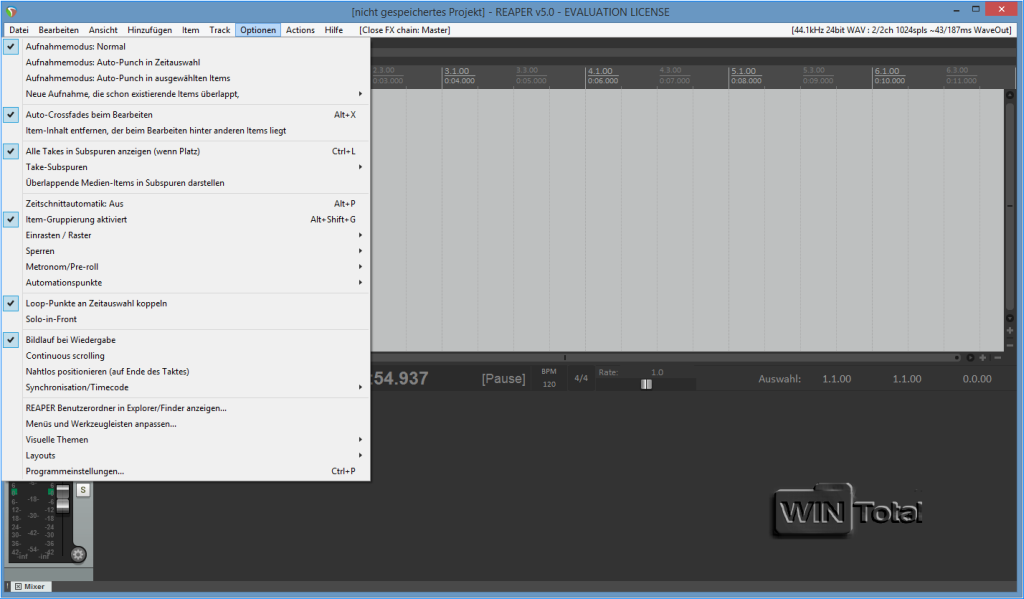Image resolution: width=1024 pixels, height=599 pixels.
Task: Choose Item-Inhalt entfernen hinter anderen Items
Action: [186, 130]
